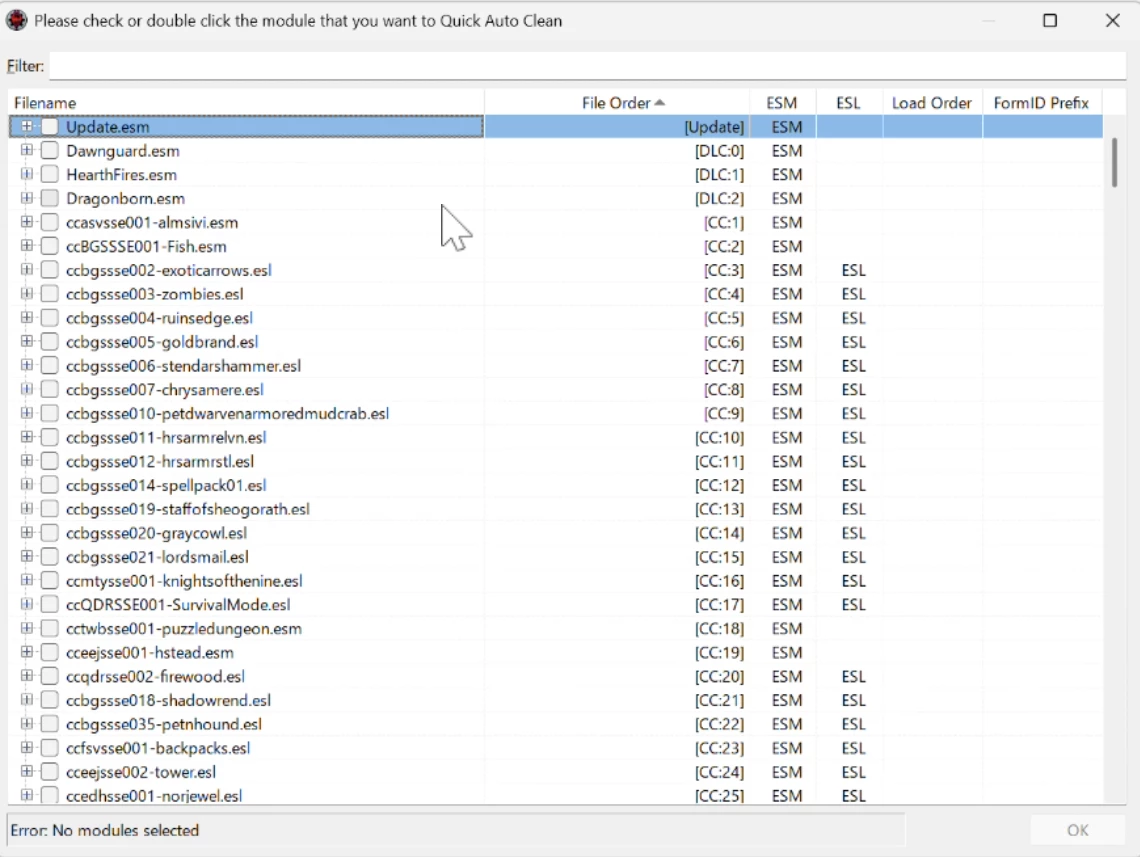Select ccbgssse011-hrsarmrelvn.esl row name
1140x857 pixels.
(166, 438)
